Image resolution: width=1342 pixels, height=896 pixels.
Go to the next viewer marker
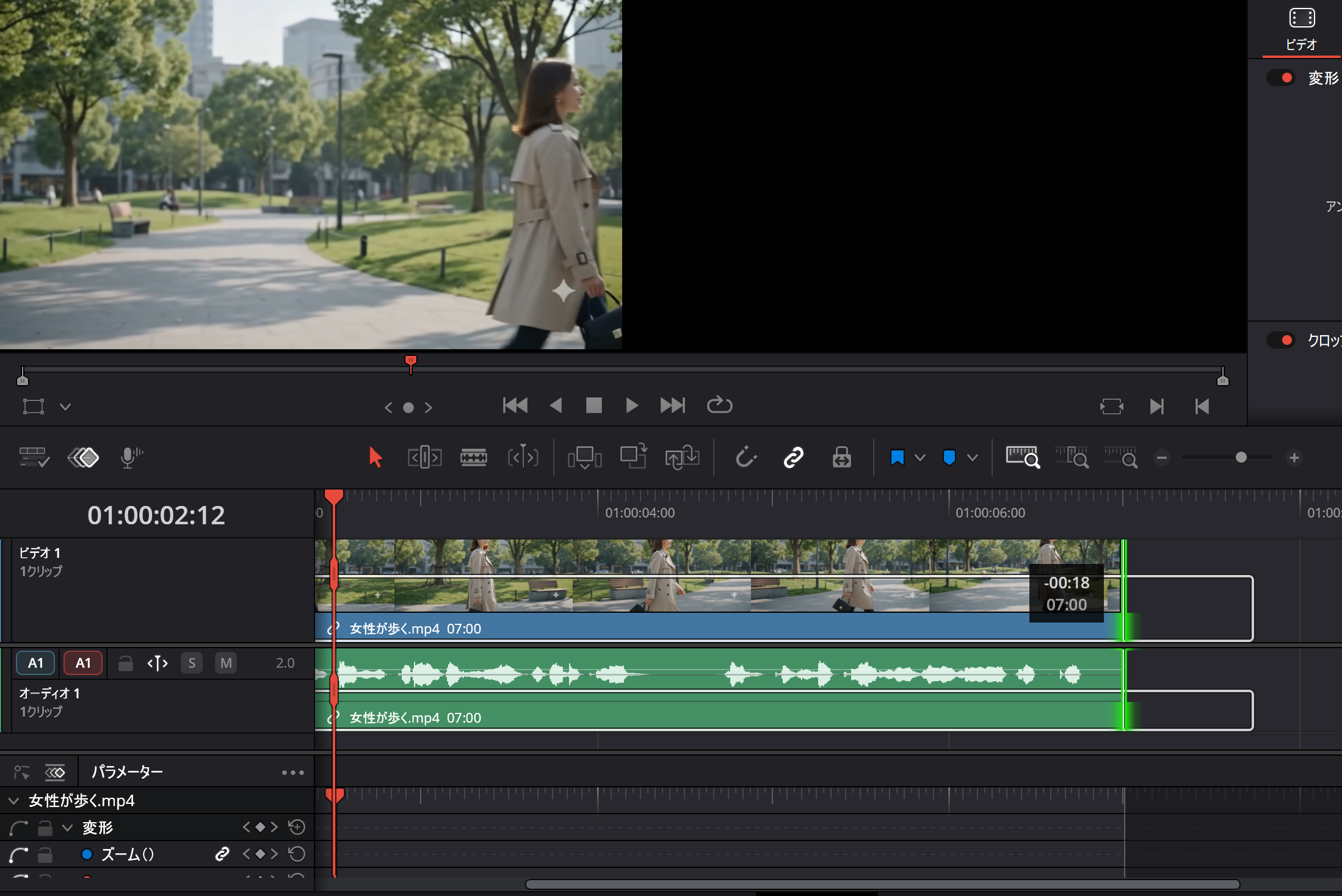pos(429,407)
